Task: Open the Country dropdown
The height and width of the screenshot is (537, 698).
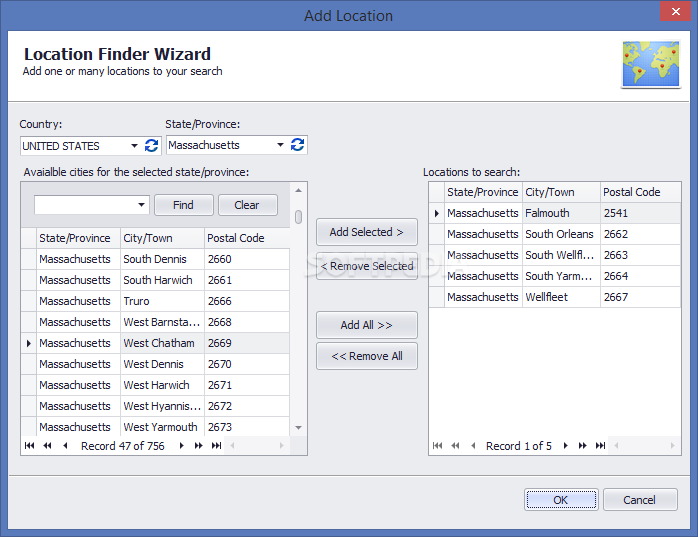Action: tap(134, 146)
